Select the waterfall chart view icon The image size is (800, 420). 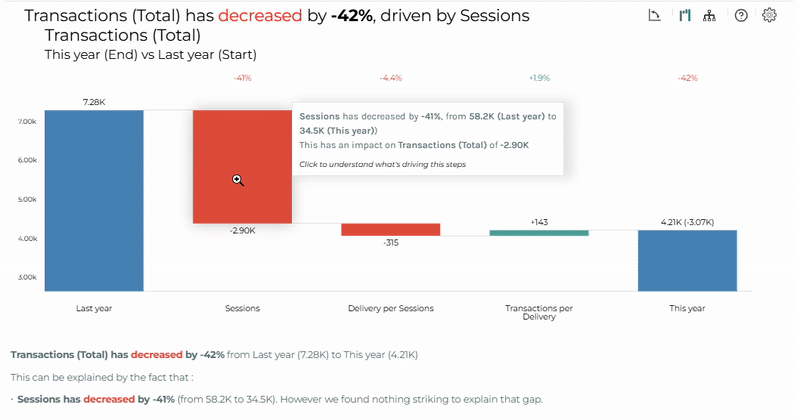point(685,15)
